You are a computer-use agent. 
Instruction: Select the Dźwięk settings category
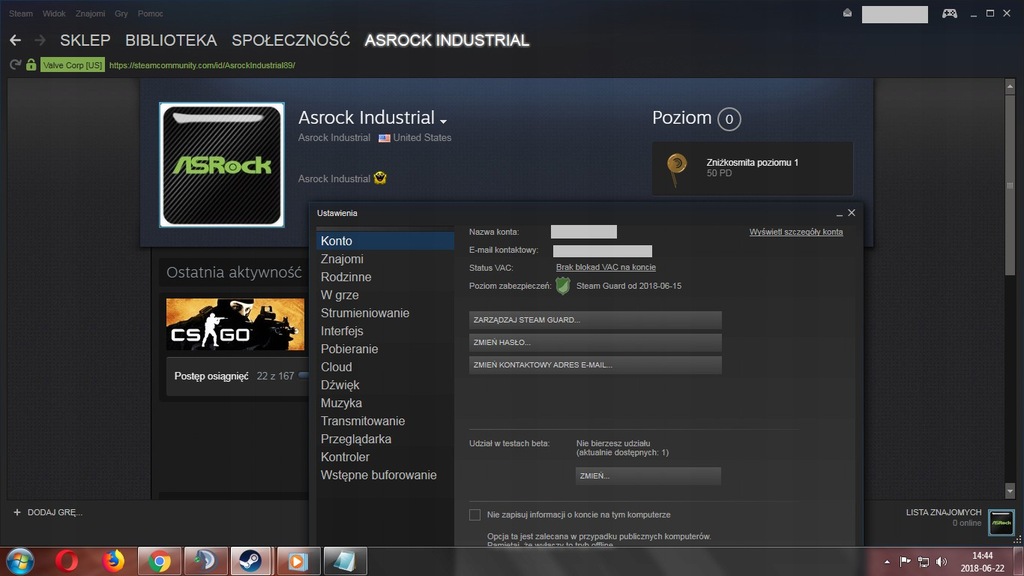tap(385, 385)
